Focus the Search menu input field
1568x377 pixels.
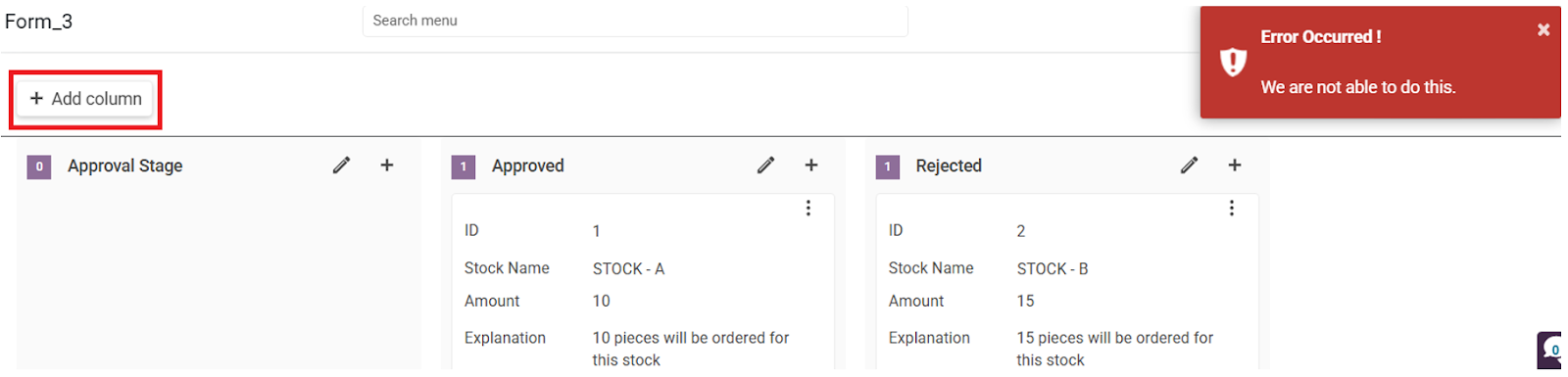coord(635,21)
